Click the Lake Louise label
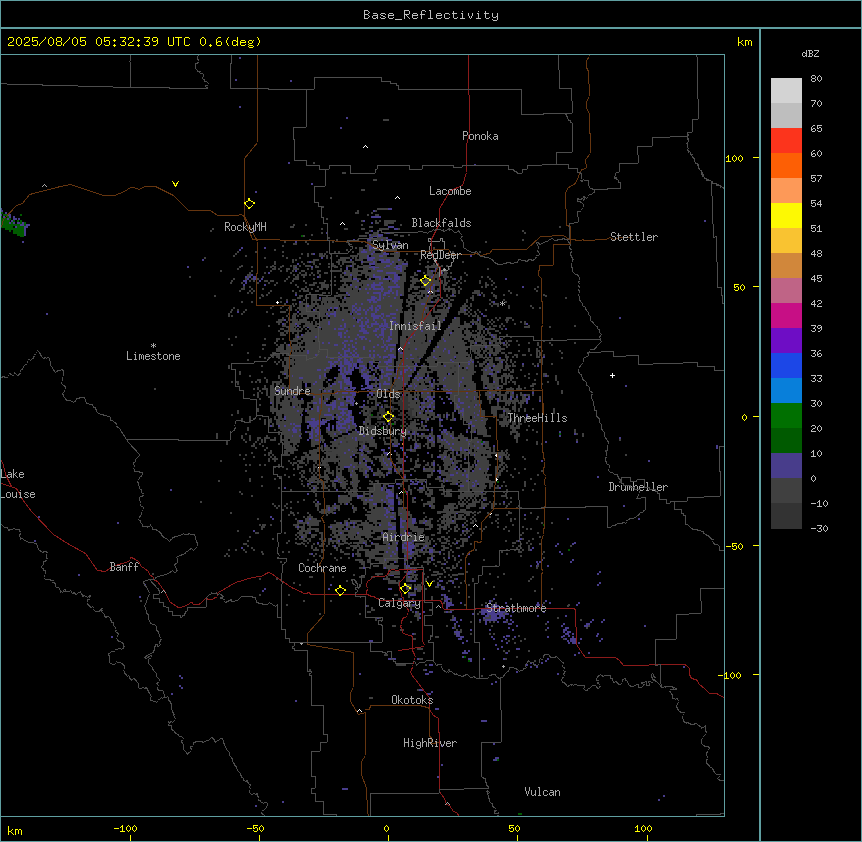This screenshot has height=842, width=862. coord(18,484)
